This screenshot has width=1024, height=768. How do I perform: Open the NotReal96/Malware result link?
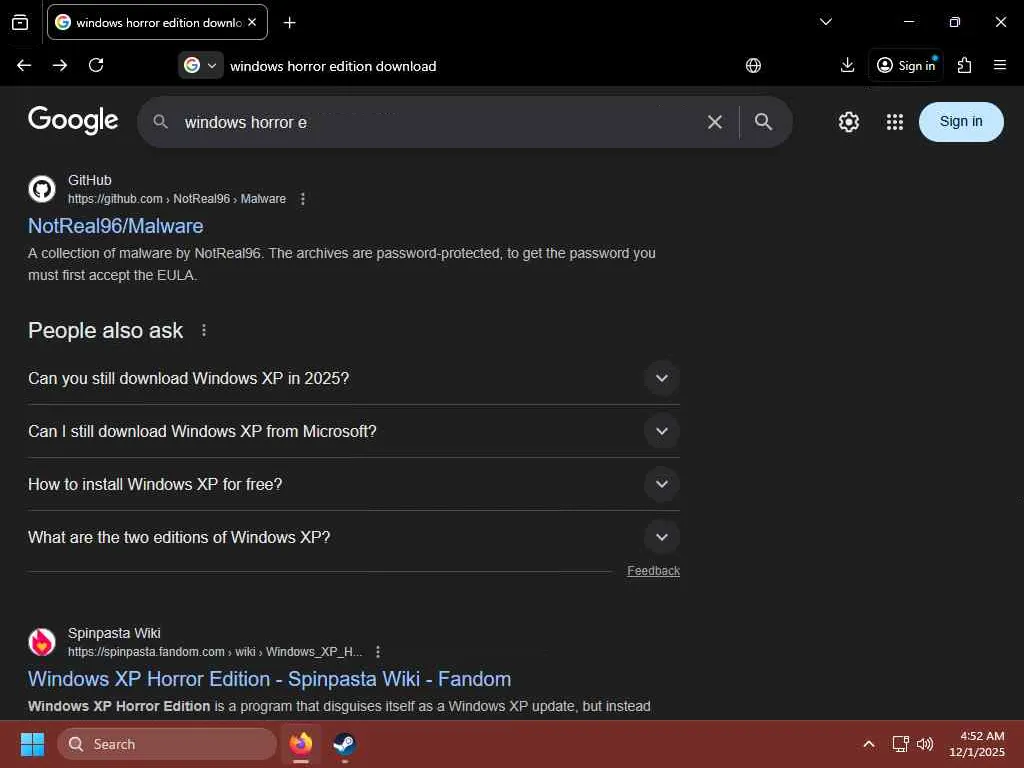point(116,226)
